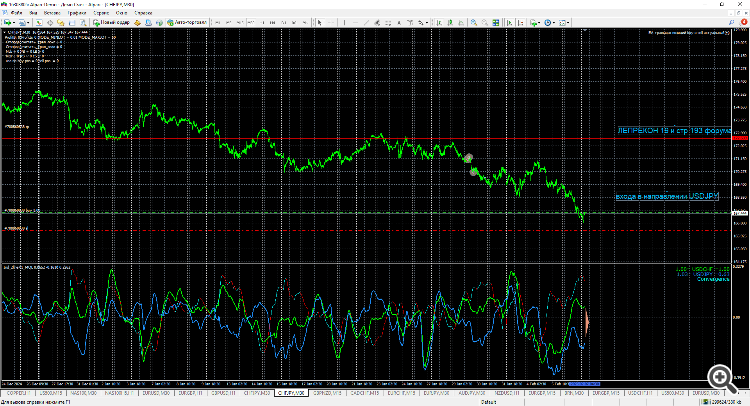Toggle chart auto scroll
This screenshot has width=750, height=406.
click(509, 22)
